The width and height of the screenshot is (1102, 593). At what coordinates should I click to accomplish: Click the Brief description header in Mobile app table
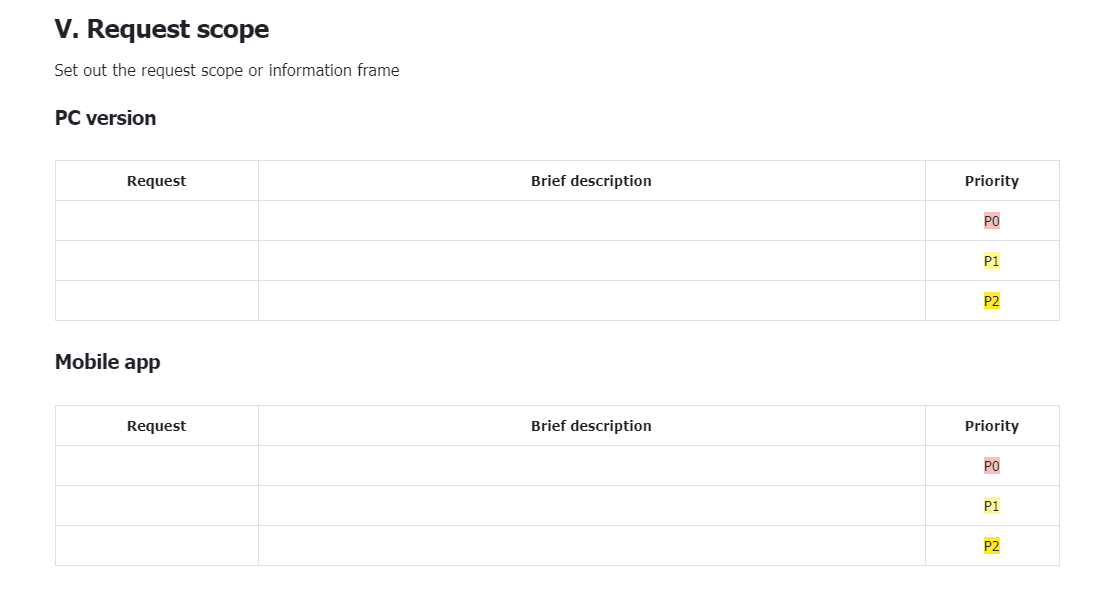591,426
